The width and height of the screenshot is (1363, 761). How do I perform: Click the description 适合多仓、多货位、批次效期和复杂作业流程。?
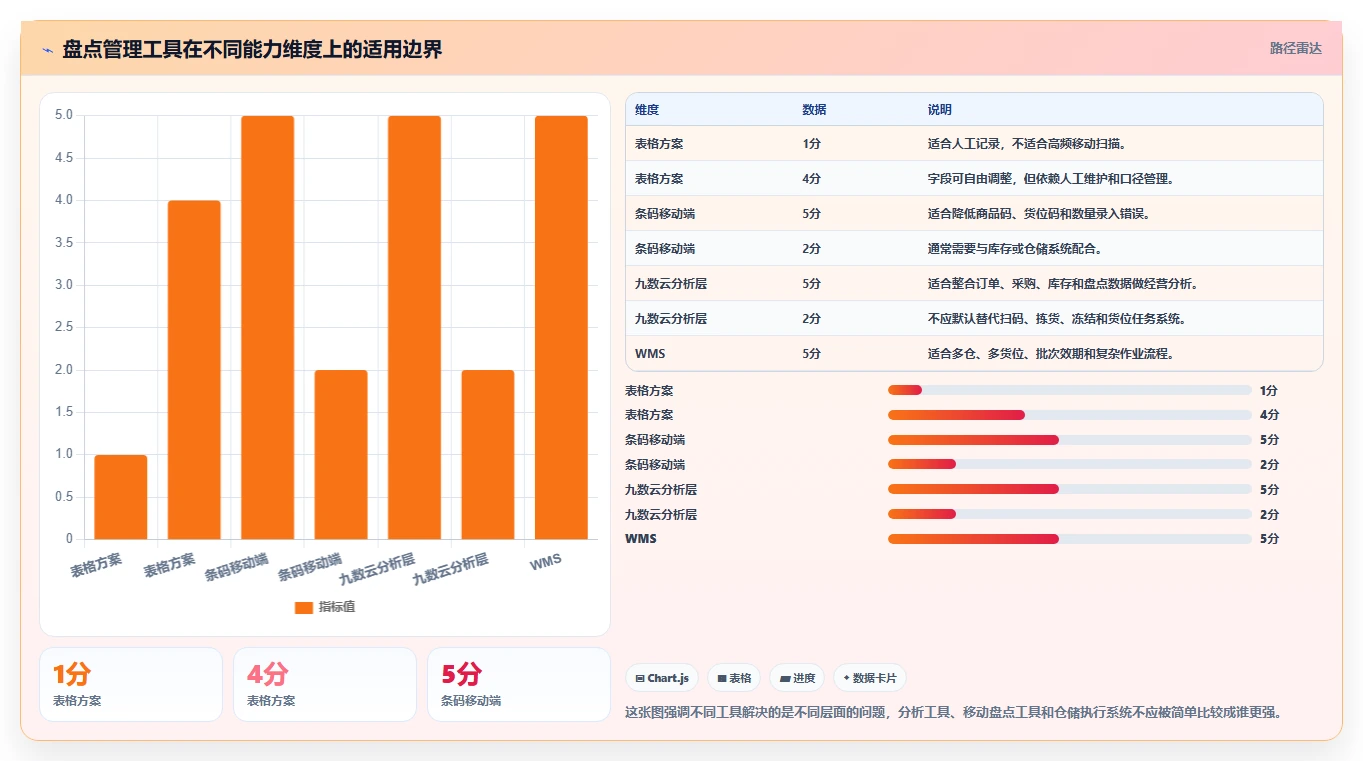1051,354
